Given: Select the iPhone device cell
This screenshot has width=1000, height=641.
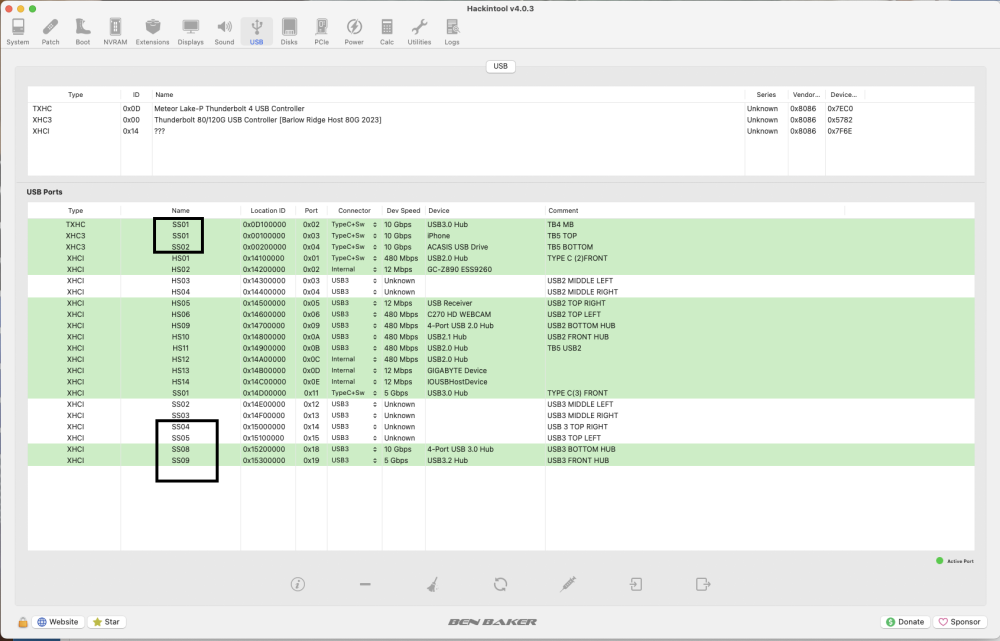Looking at the screenshot, I should 439,236.
